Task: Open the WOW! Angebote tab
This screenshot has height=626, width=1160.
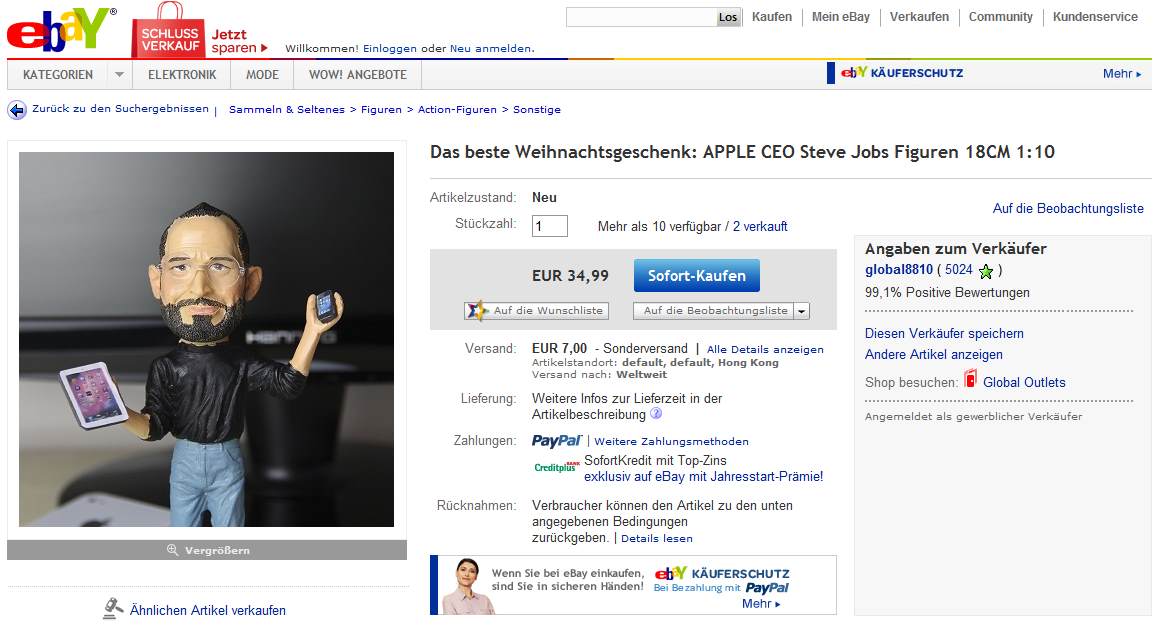Action: (x=357, y=75)
